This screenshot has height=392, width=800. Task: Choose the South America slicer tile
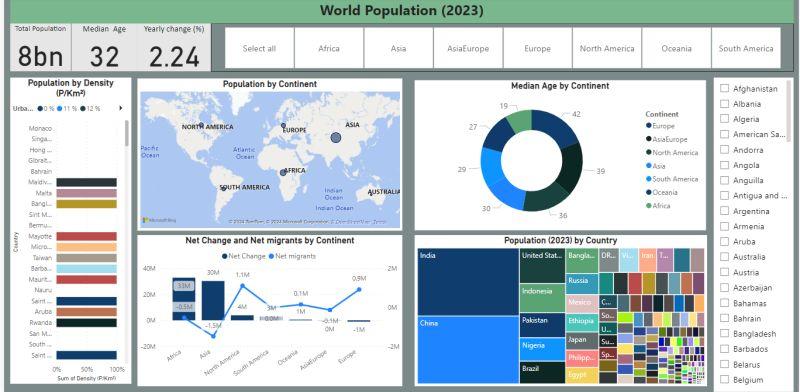746,48
